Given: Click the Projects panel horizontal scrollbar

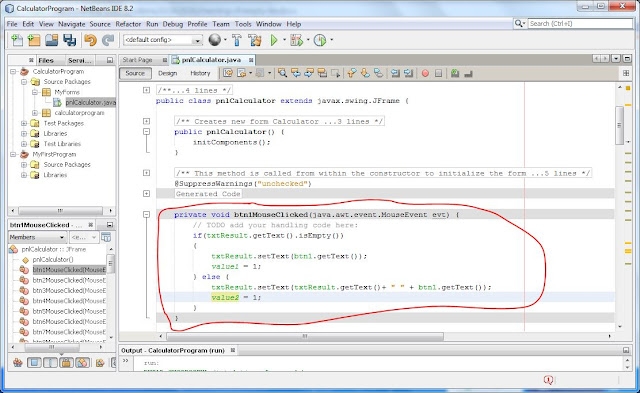Looking at the screenshot, I should click(60, 211).
